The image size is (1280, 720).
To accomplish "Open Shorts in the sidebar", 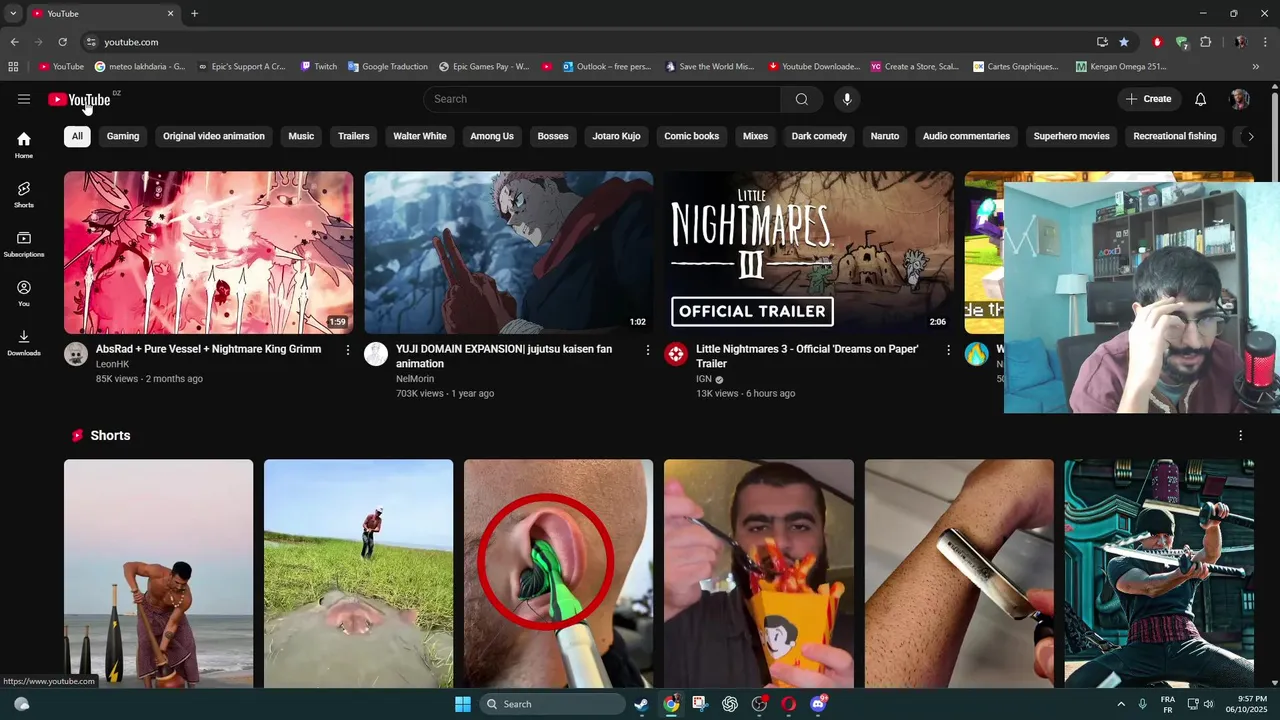I will point(24,194).
